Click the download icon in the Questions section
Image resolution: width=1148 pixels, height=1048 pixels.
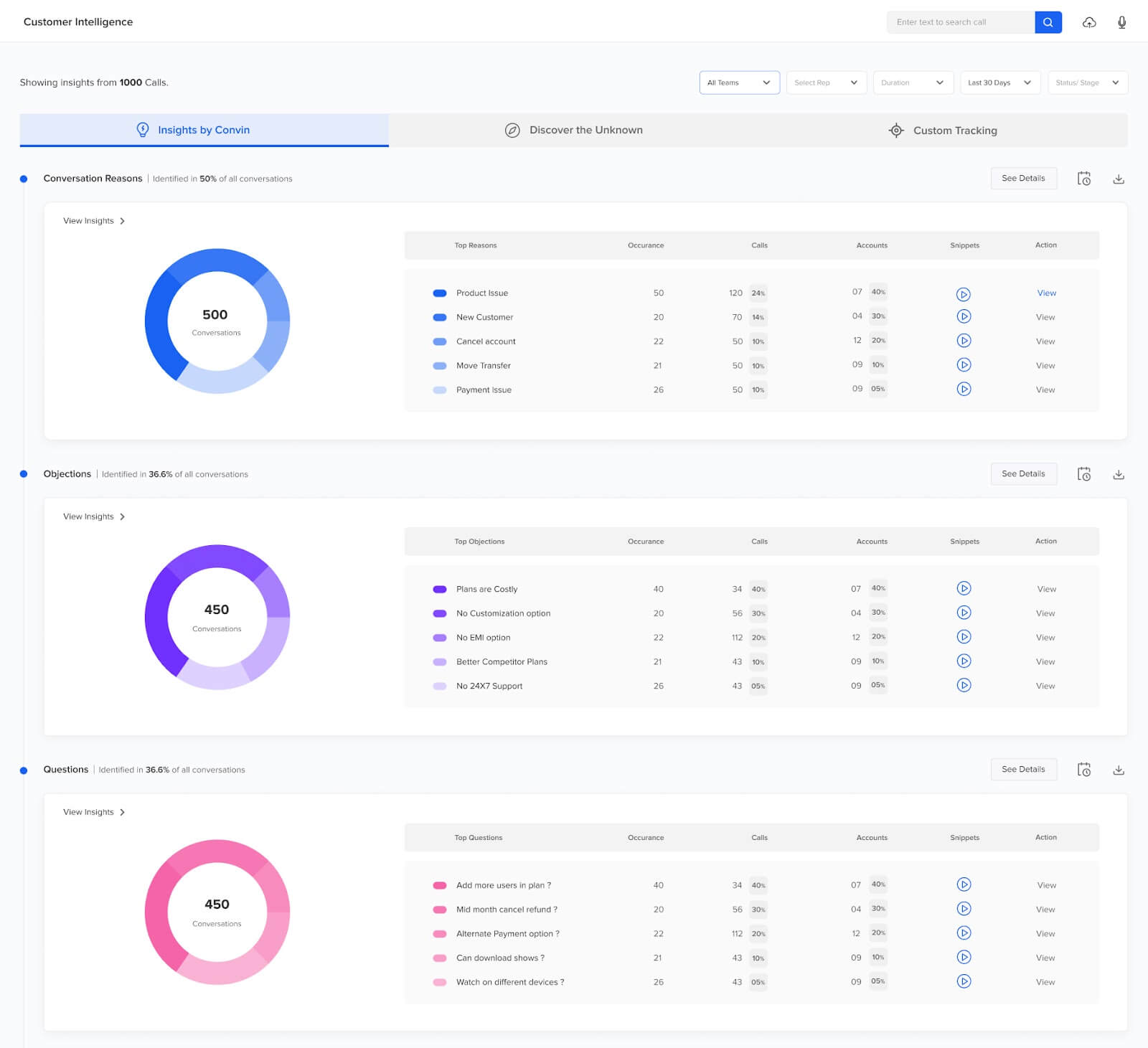[x=1118, y=769]
